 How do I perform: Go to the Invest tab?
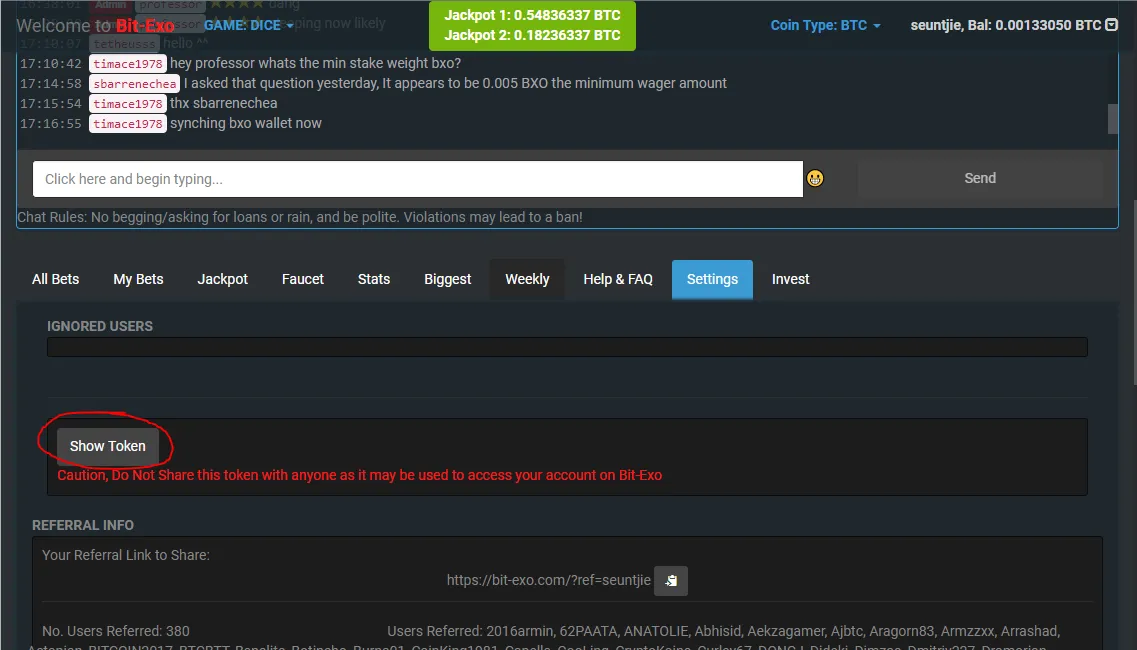[x=790, y=279]
